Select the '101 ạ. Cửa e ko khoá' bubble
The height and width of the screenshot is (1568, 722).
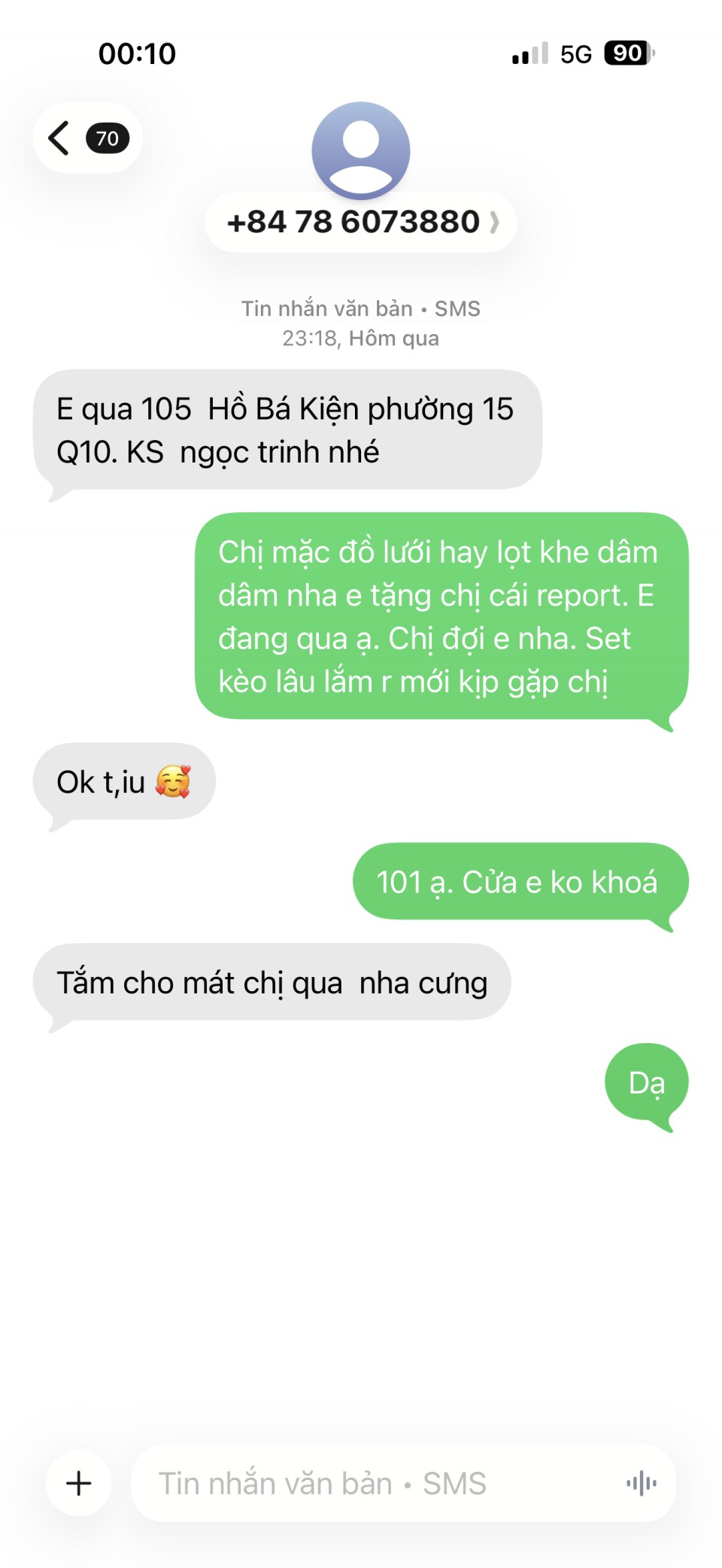pyautogui.click(x=520, y=882)
